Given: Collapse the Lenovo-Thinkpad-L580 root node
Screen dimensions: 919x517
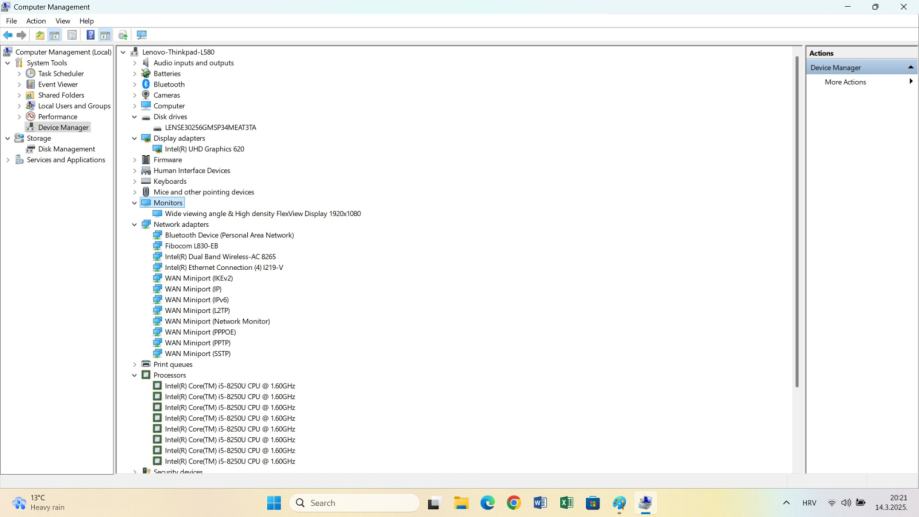Looking at the screenshot, I should [x=123, y=52].
